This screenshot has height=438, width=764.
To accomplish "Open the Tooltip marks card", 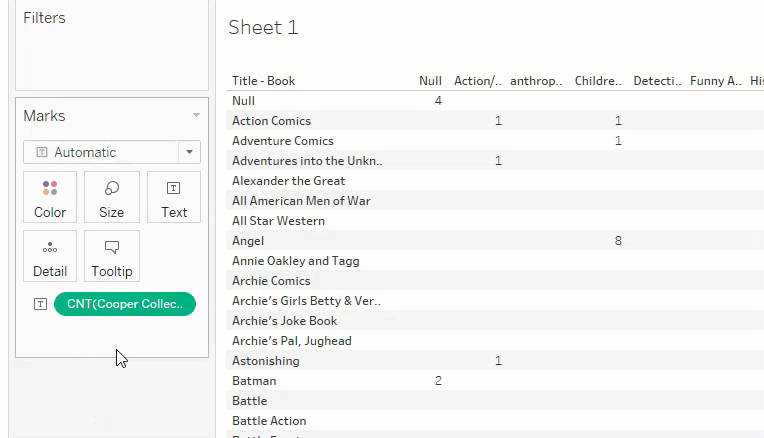I will 111,256.
